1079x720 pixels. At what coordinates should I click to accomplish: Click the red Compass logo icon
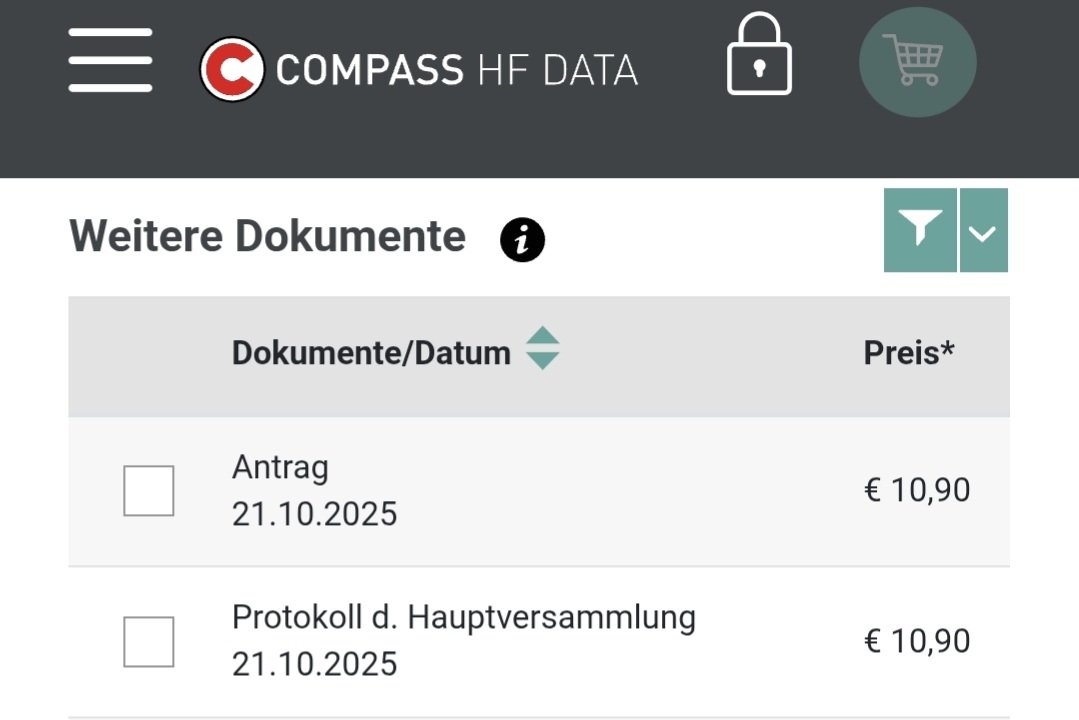tap(232, 69)
